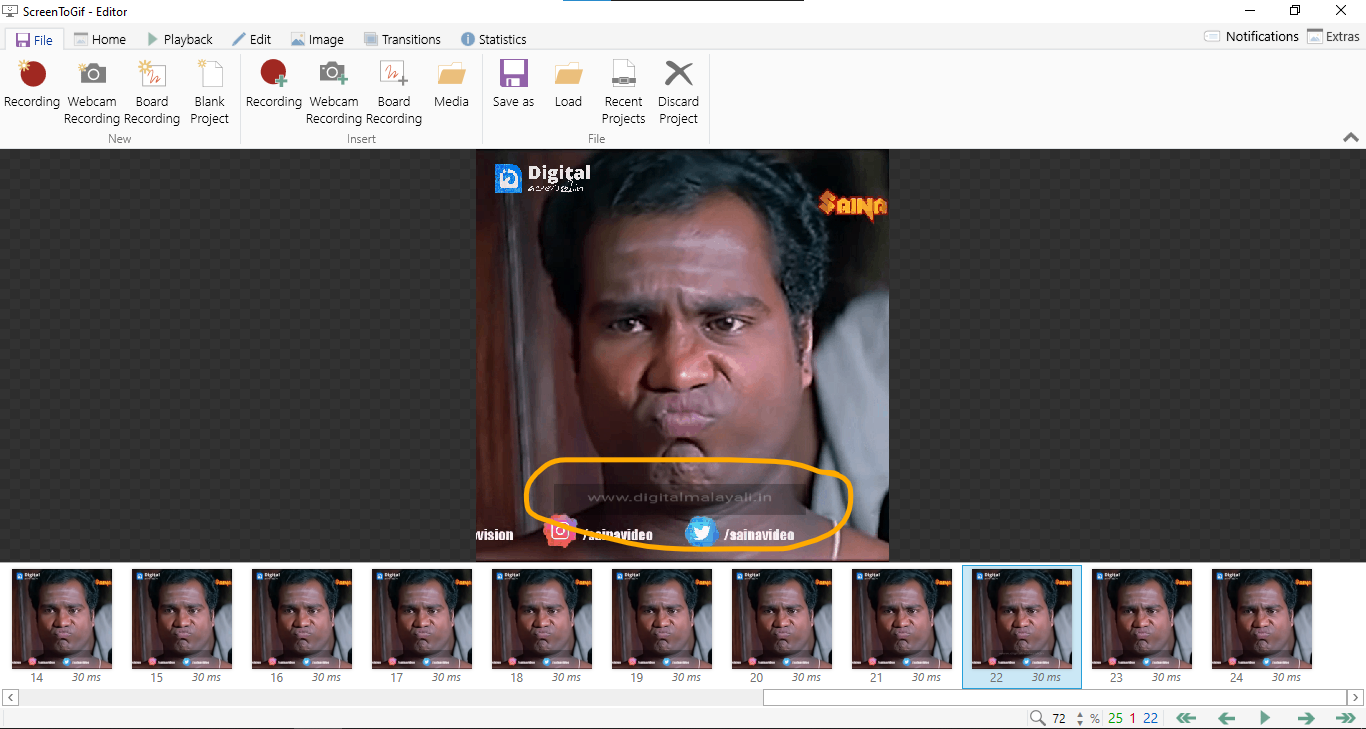Click the left scroll arrow of the frame list
Image resolution: width=1366 pixels, height=729 pixels.
10,697
